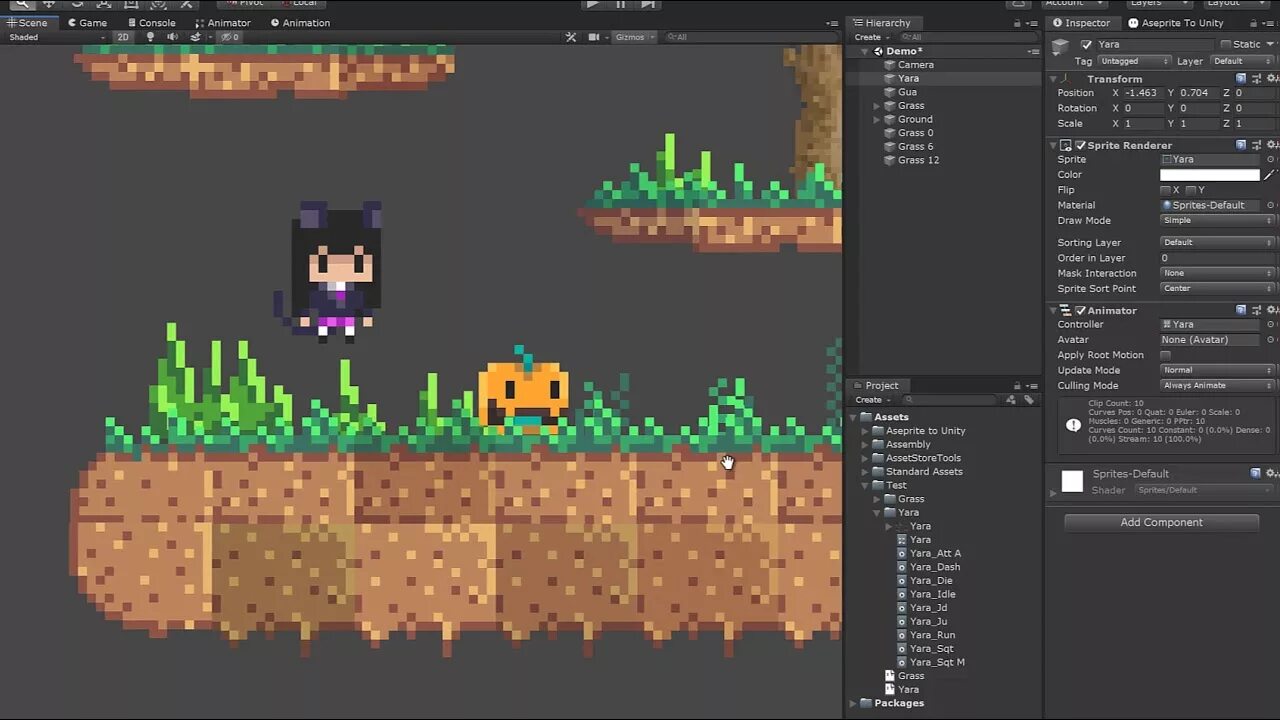1280x720 pixels.
Task: Click Project search by label tag icon
Action: click(x=1028, y=400)
